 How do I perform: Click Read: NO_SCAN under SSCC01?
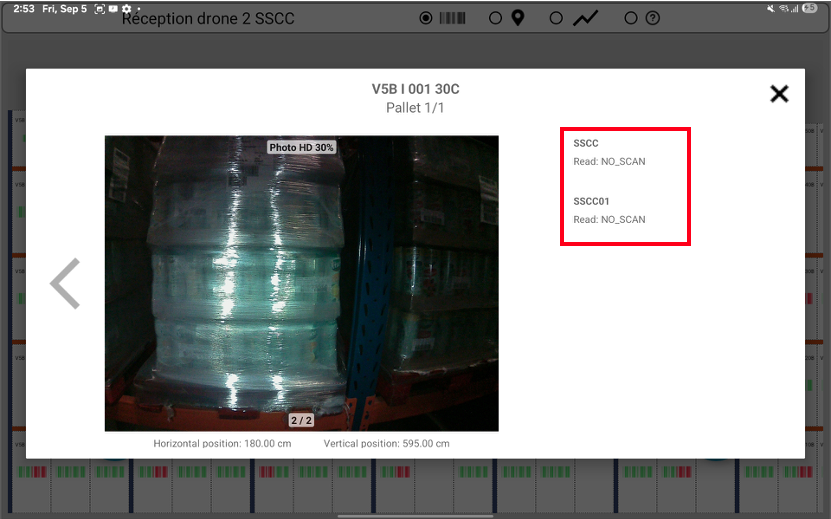609,219
